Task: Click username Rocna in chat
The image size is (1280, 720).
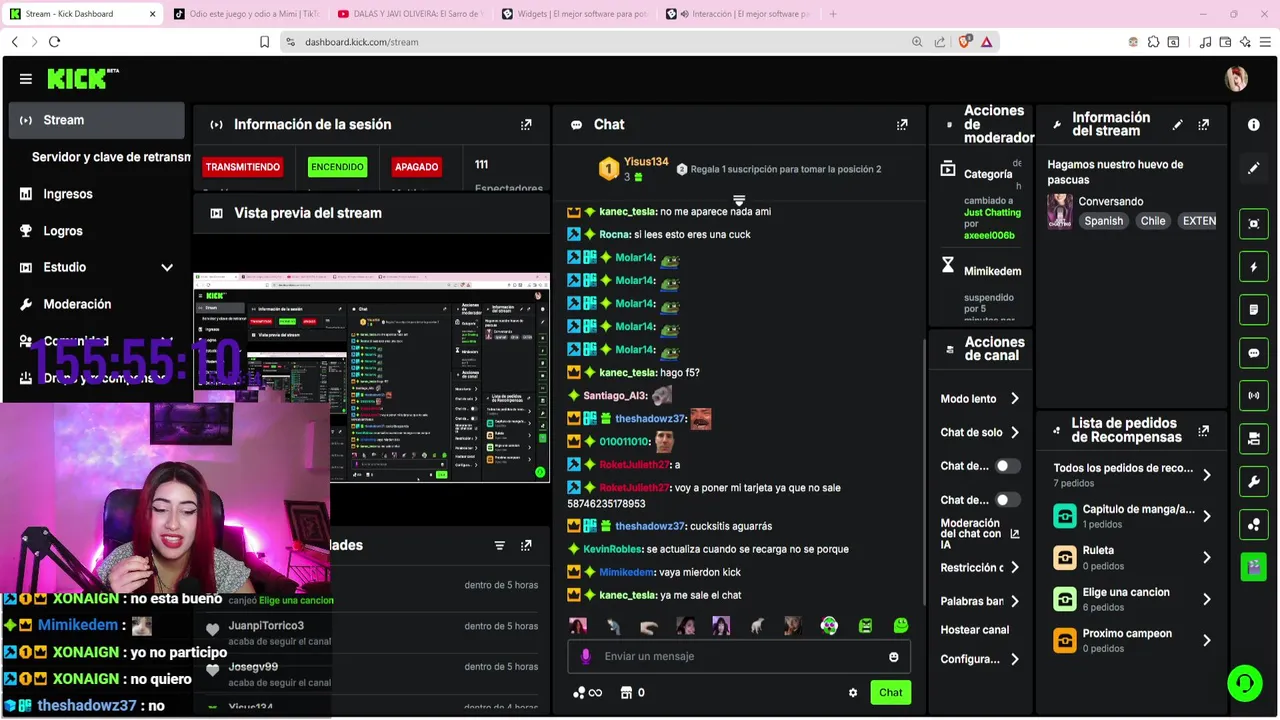Action: [615, 235]
